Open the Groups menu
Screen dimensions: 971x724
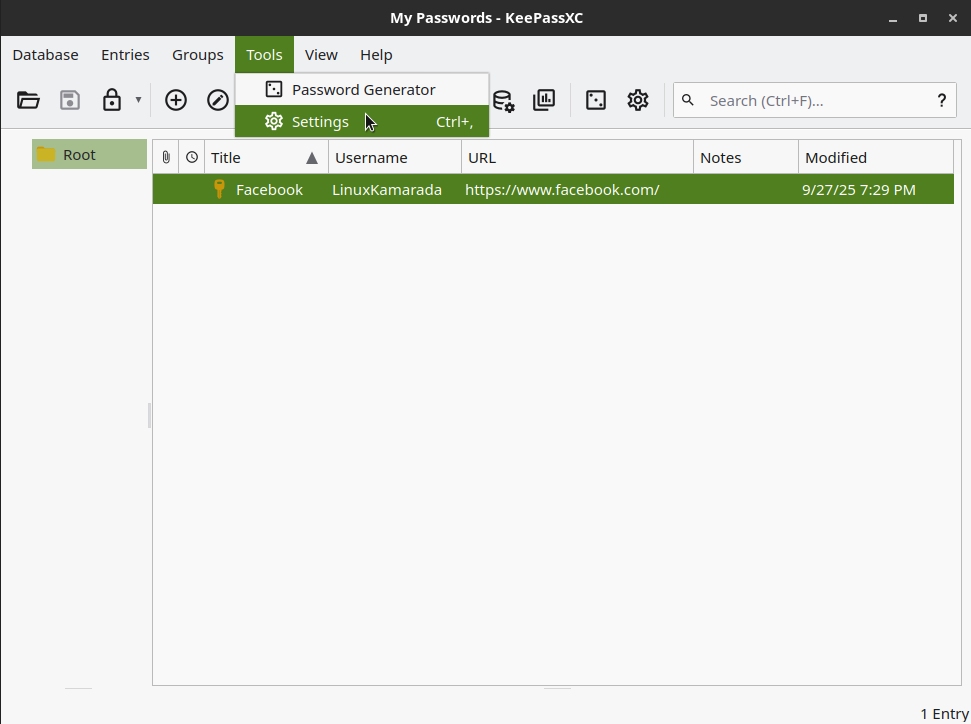point(197,55)
